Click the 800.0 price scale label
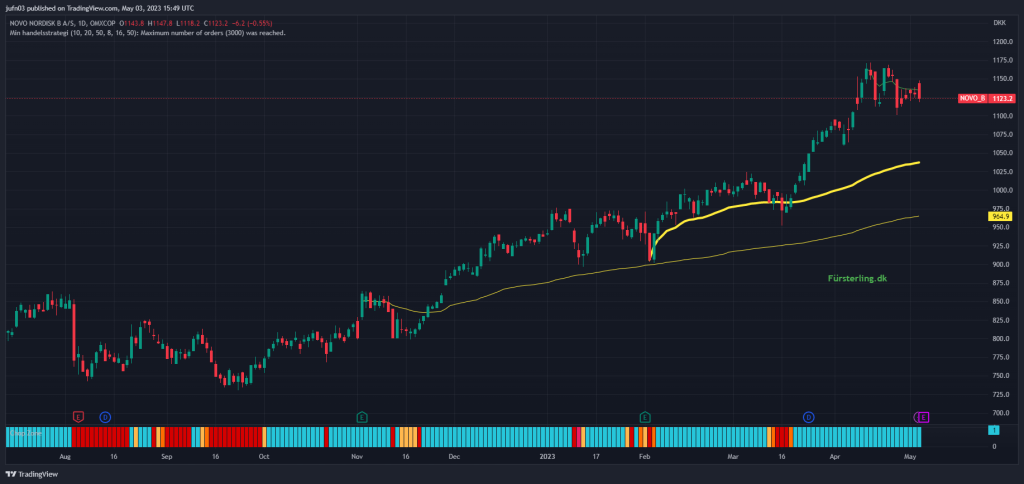Screen dimensions: 1024x484 1000,339
